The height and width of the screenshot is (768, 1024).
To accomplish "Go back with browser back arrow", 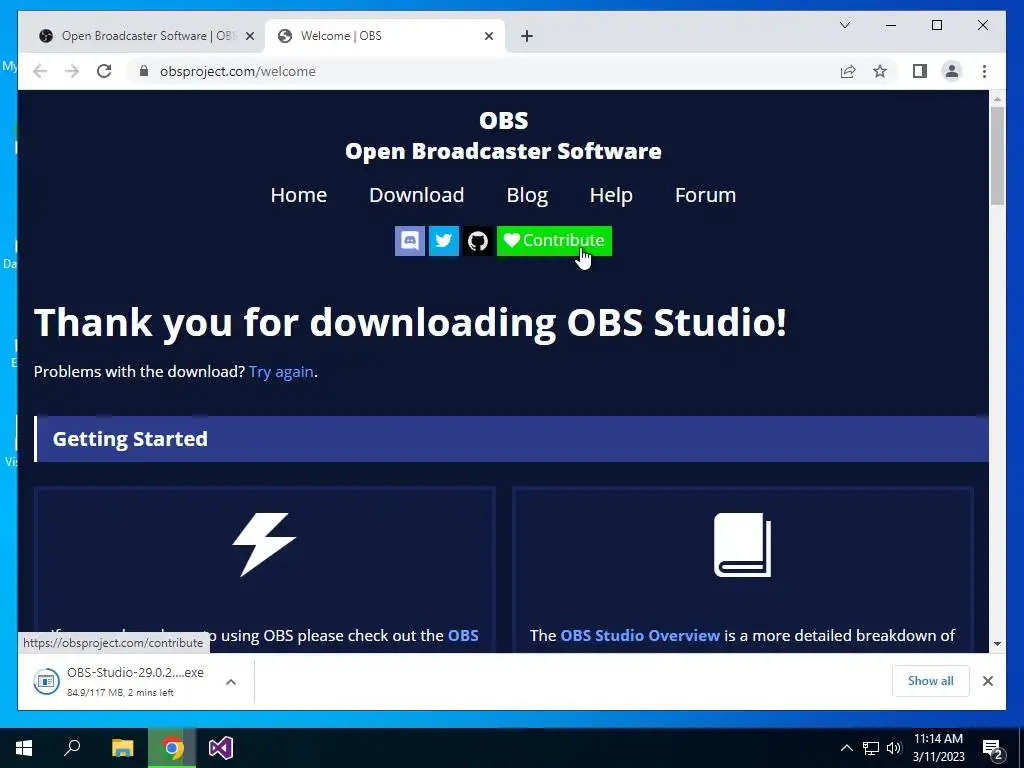I will click(40, 71).
